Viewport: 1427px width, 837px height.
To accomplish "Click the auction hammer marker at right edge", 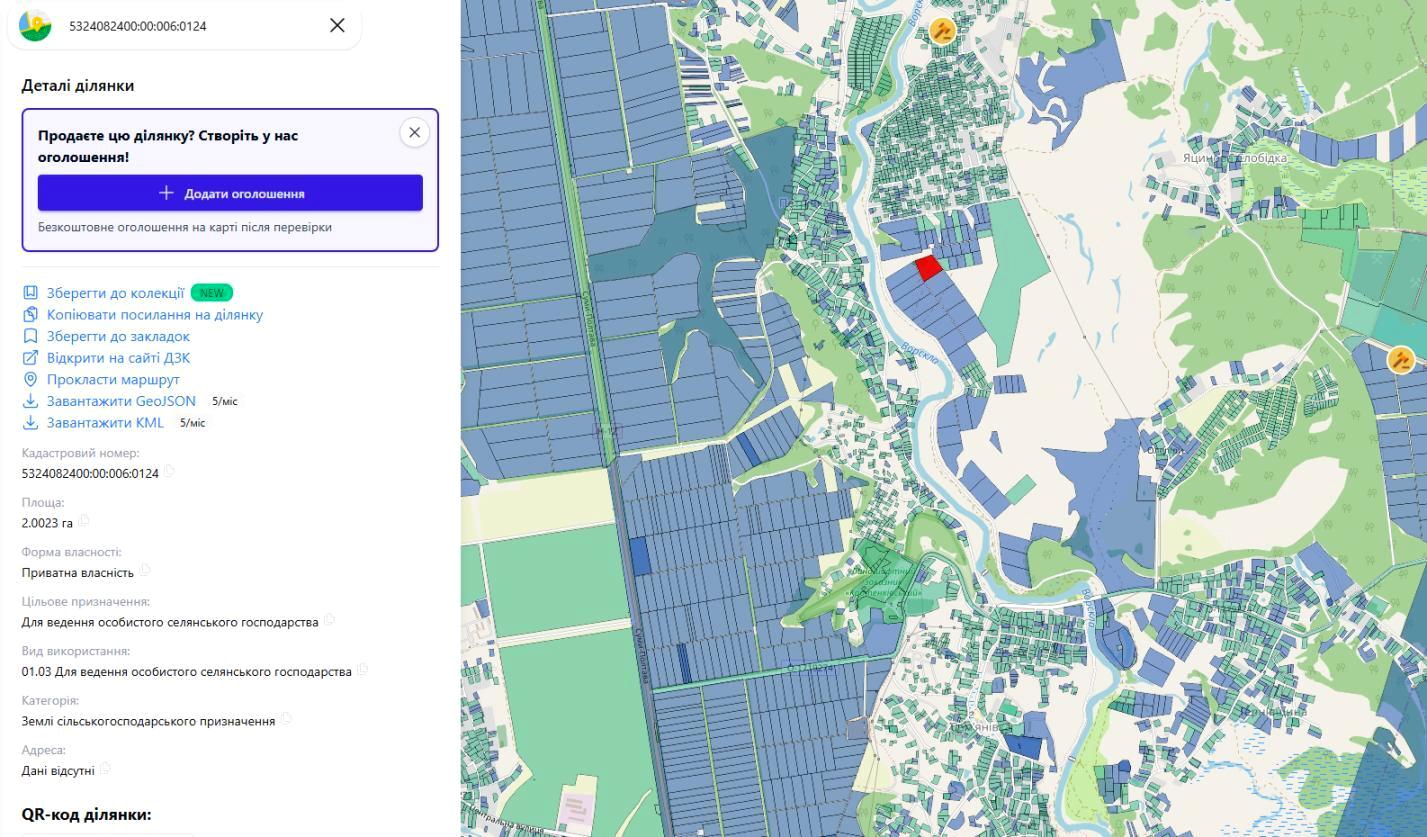I will tap(1401, 359).
